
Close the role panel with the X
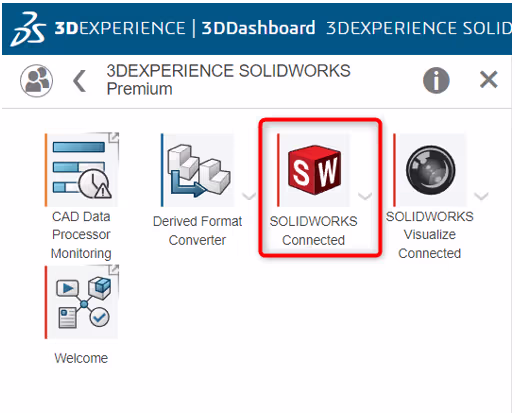click(488, 80)
